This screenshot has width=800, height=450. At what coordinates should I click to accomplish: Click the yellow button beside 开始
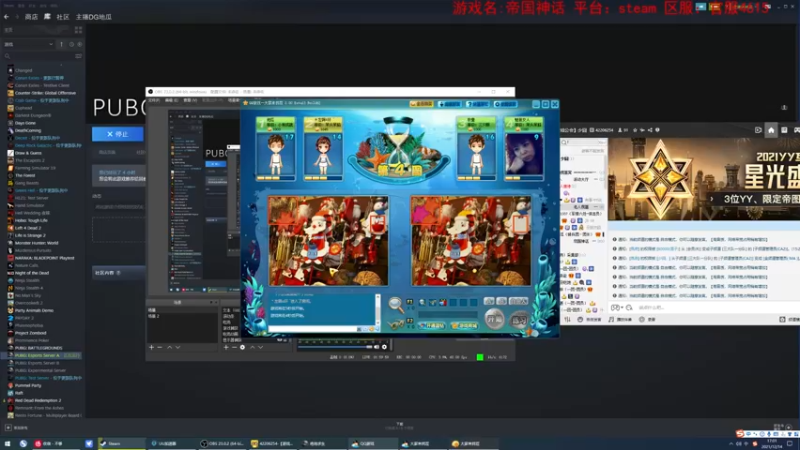coord(464,325)
